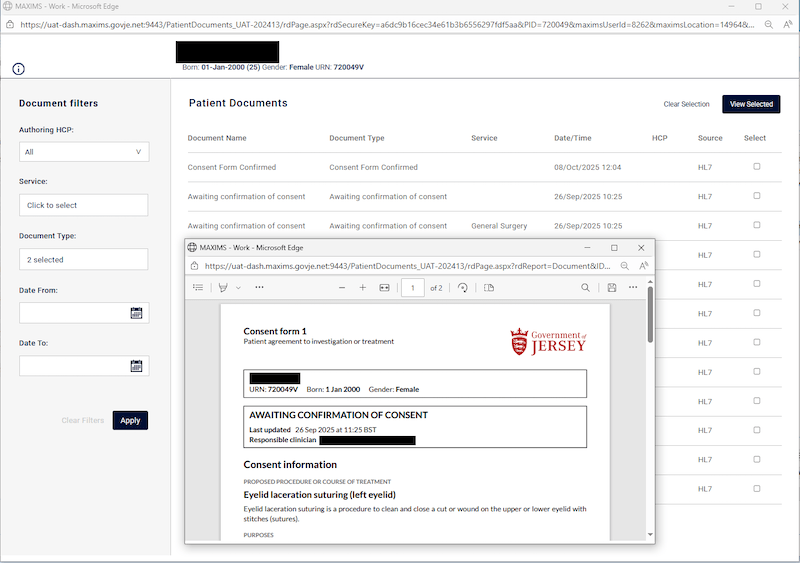800x563 pixels.
Task: Open the Authoring HCP dropdown
Action: (84, 152)
